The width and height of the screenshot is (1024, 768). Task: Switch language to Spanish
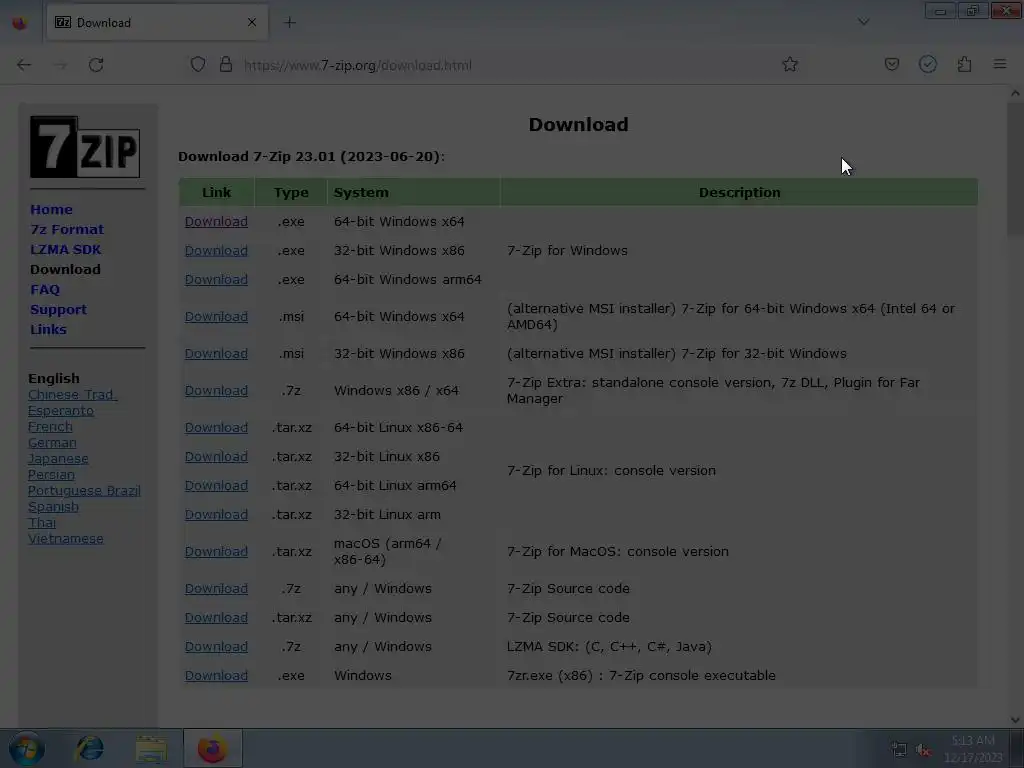pos(53,507)
